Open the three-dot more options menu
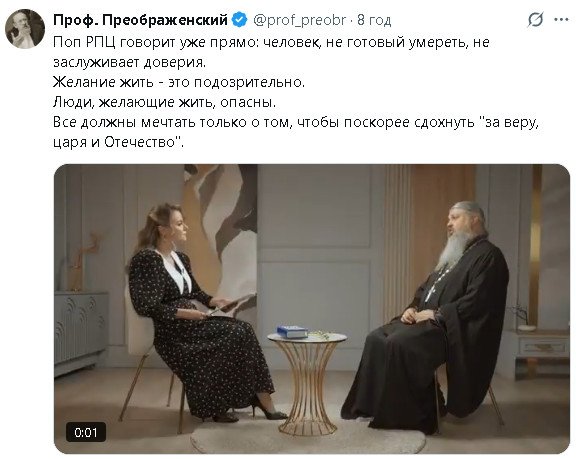This screenshot has width=576, height=459. 561,19
